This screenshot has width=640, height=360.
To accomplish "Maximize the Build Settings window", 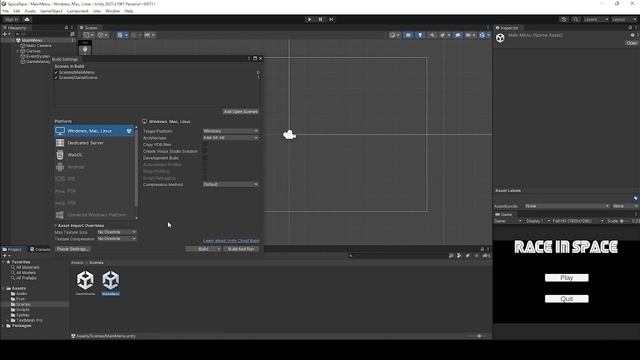I will [x=255, y=58].
